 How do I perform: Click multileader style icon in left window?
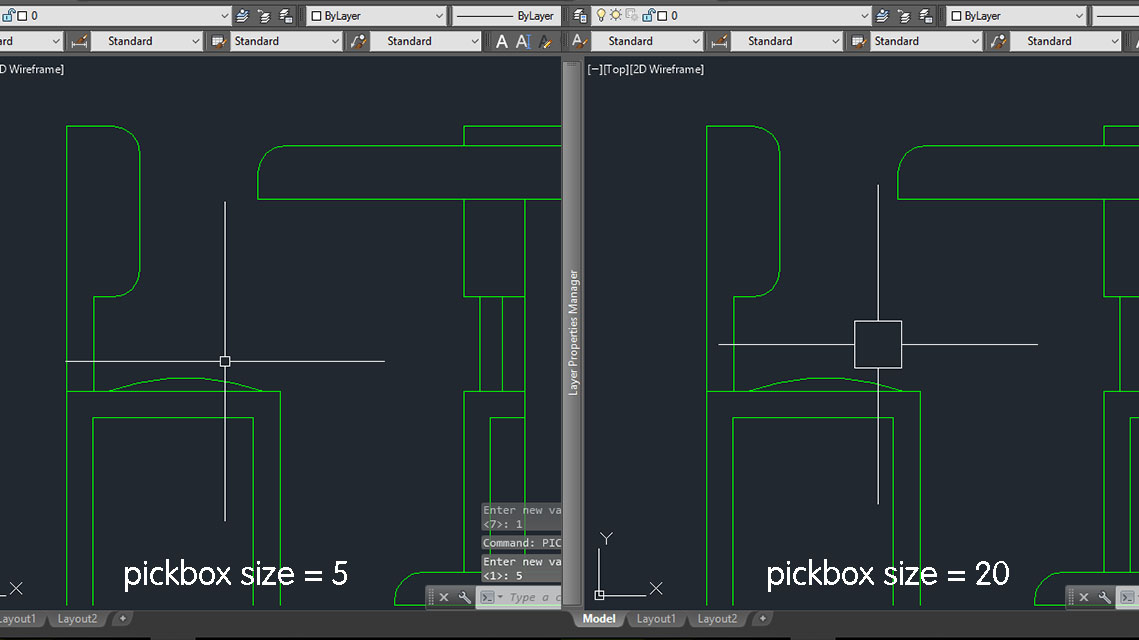coord(358,41)
